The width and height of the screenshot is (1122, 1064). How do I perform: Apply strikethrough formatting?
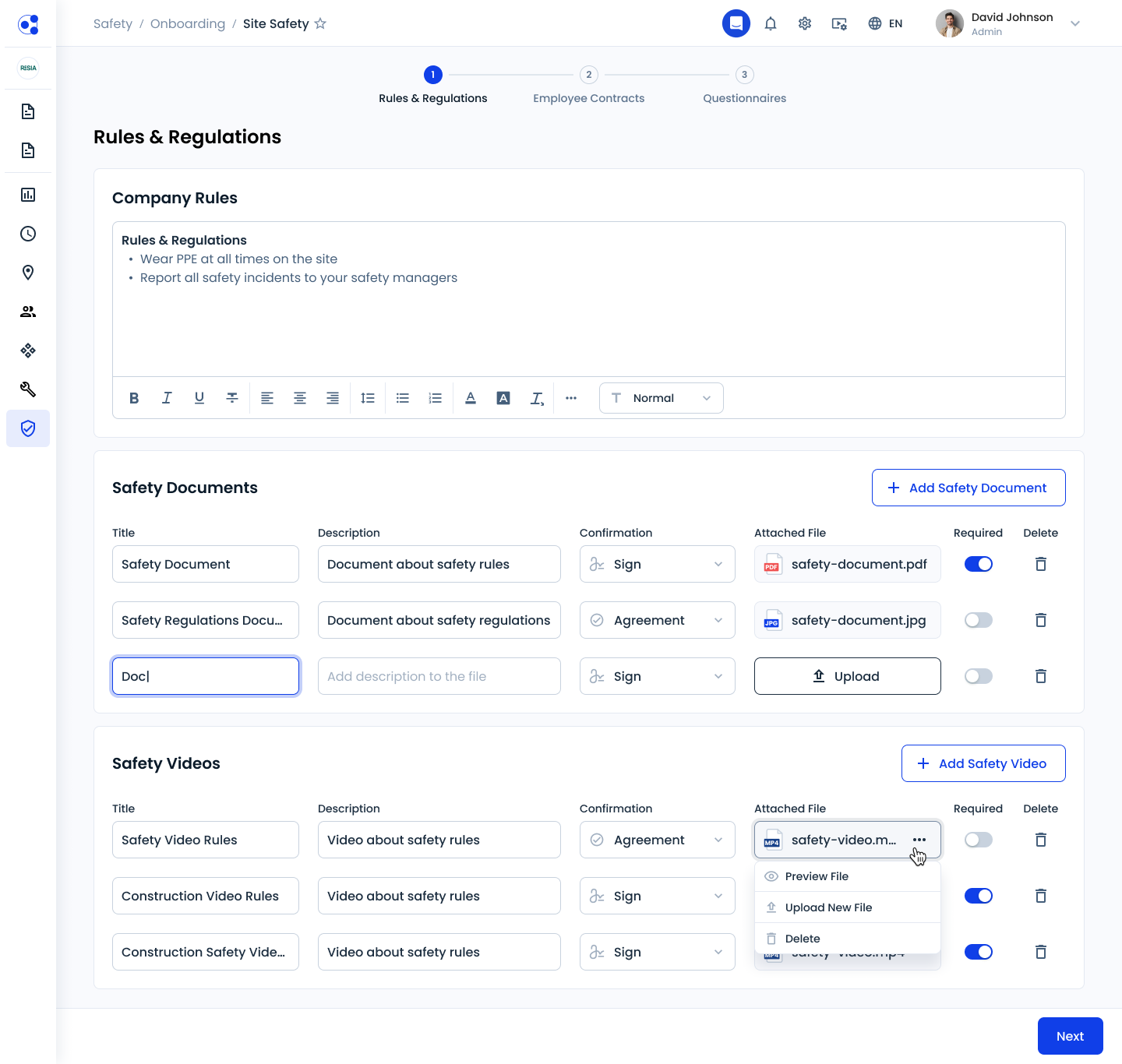[x=232, y=398]
